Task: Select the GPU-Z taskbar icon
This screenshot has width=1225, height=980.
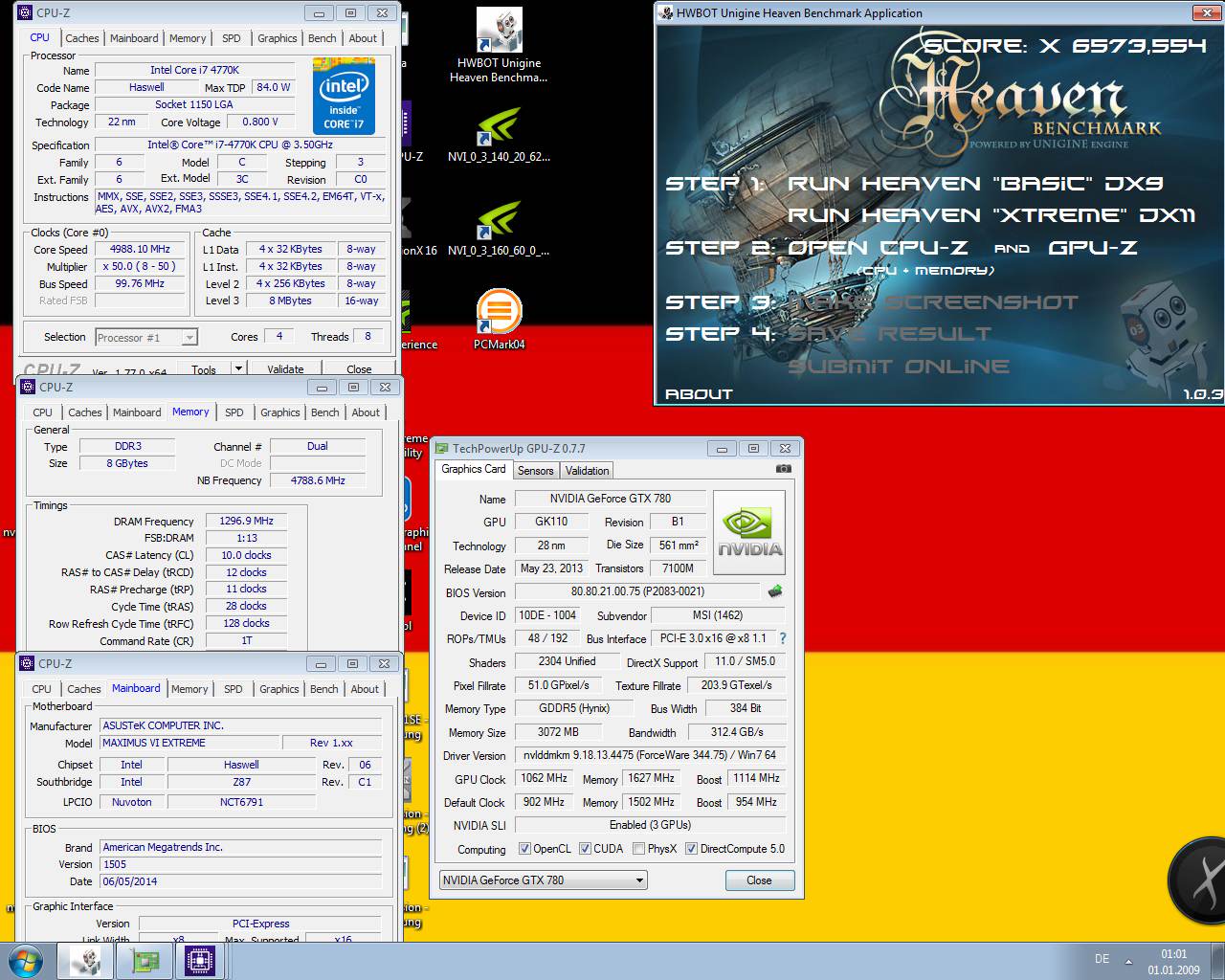Action: pos(145,961)
